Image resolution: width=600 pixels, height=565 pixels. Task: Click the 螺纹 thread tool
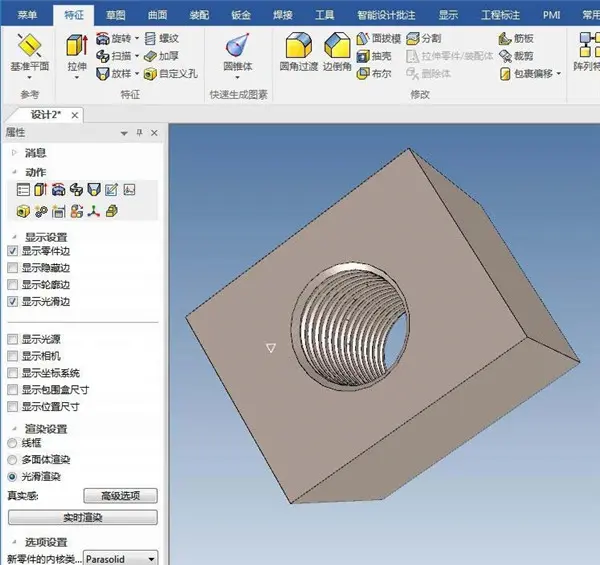coord(161,38)
